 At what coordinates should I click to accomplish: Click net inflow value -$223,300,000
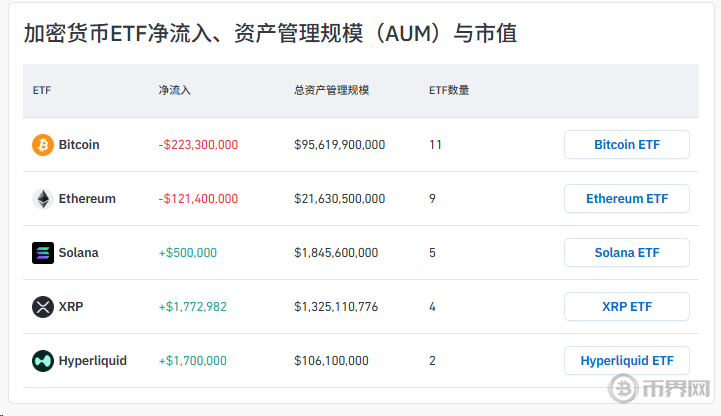[198, 145]
